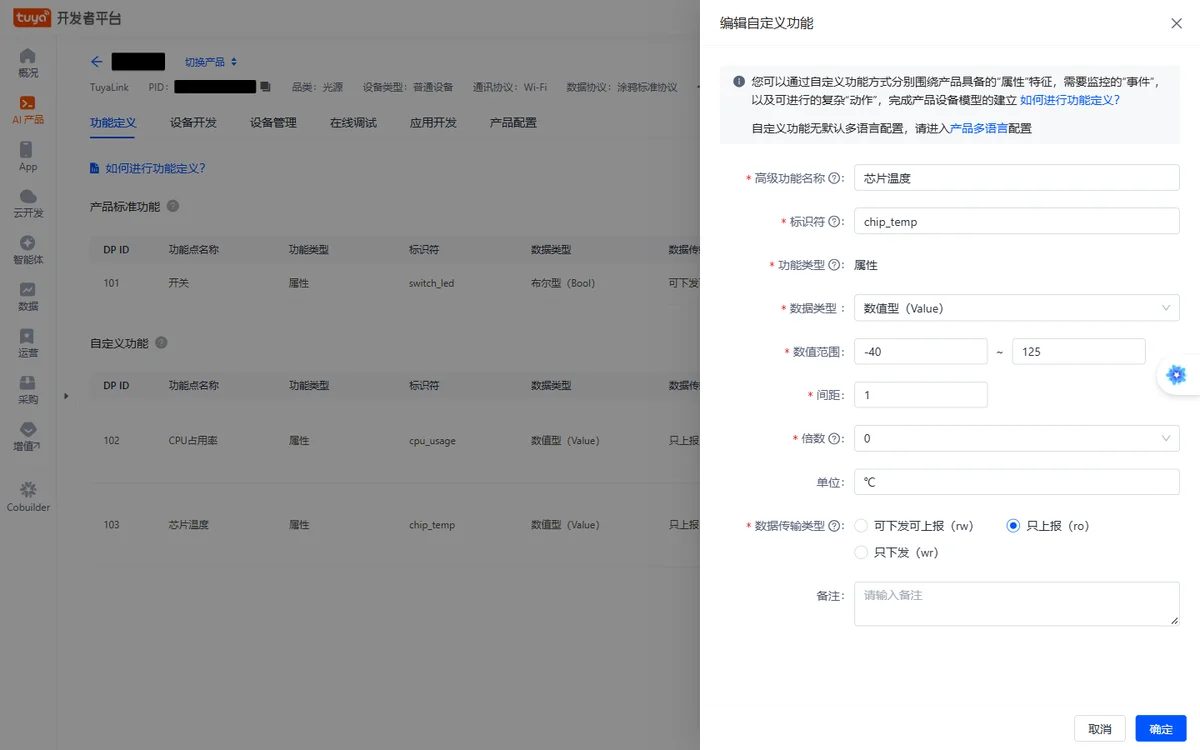This screenshot has height=750, width=1200.
Task: Open the 产品多语言 link
Action: pyautogui.click(x=978, y=128)
